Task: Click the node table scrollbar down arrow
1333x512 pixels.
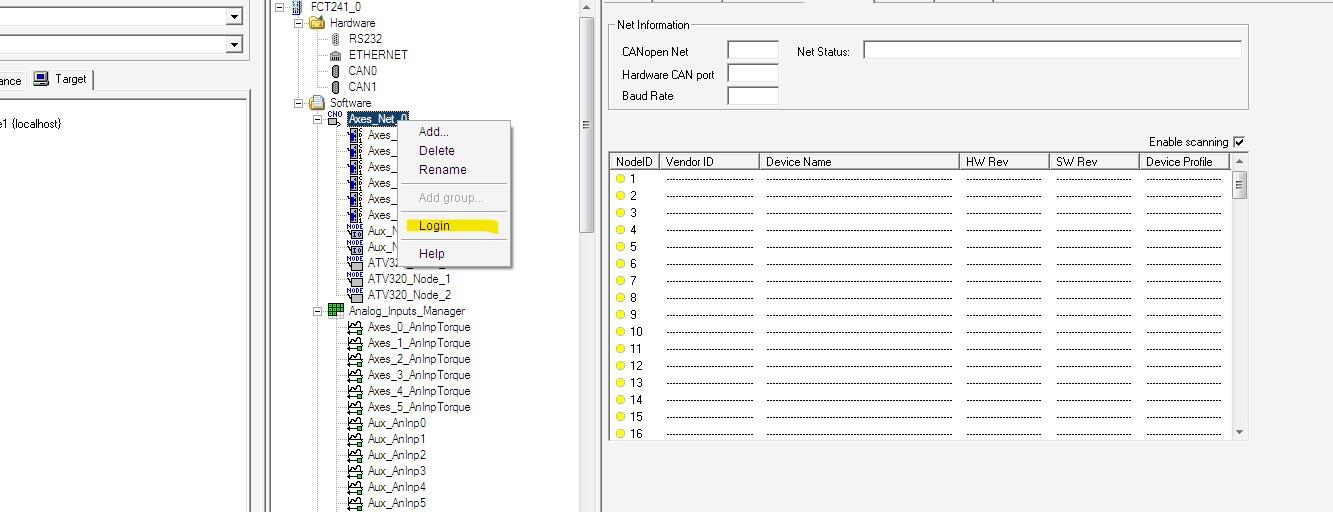Action: point(1240,432)
